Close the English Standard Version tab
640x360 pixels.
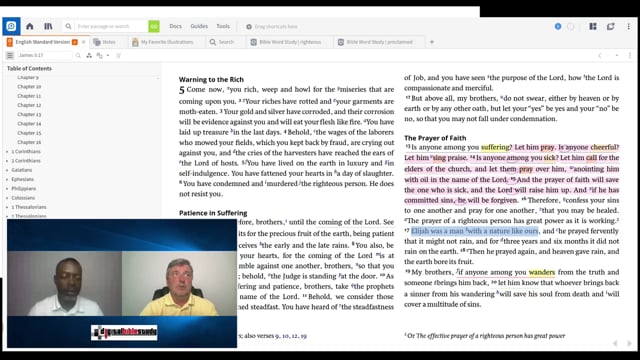(84, 42)
